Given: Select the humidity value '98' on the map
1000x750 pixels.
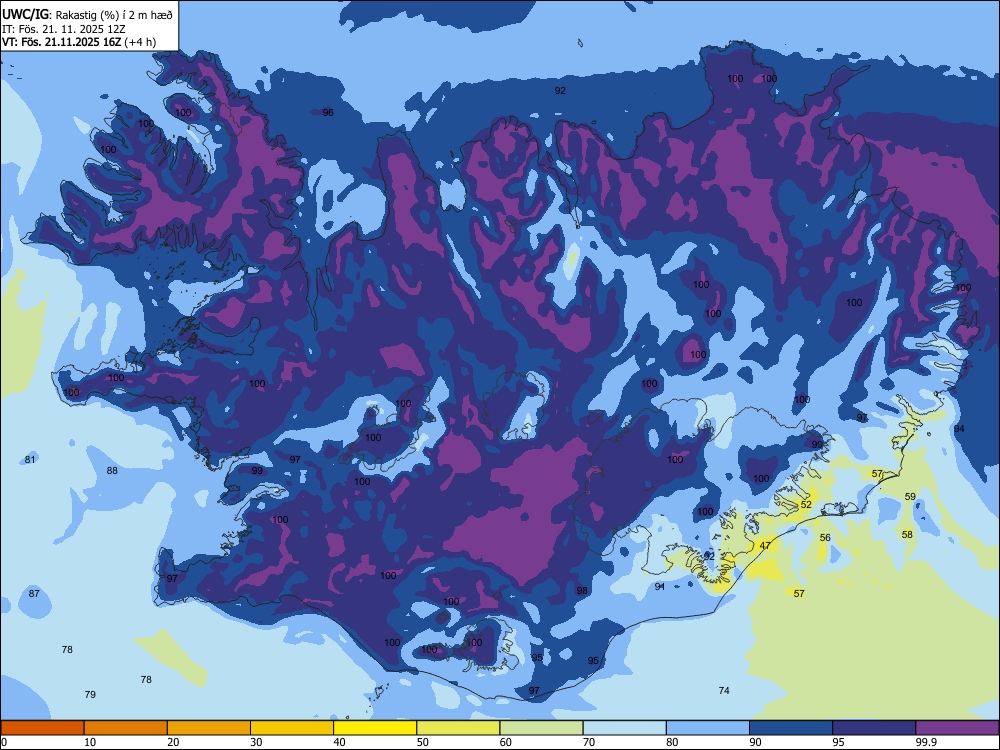Looking at the screenshot, I should pyautogui.click(x=582, y=591).
